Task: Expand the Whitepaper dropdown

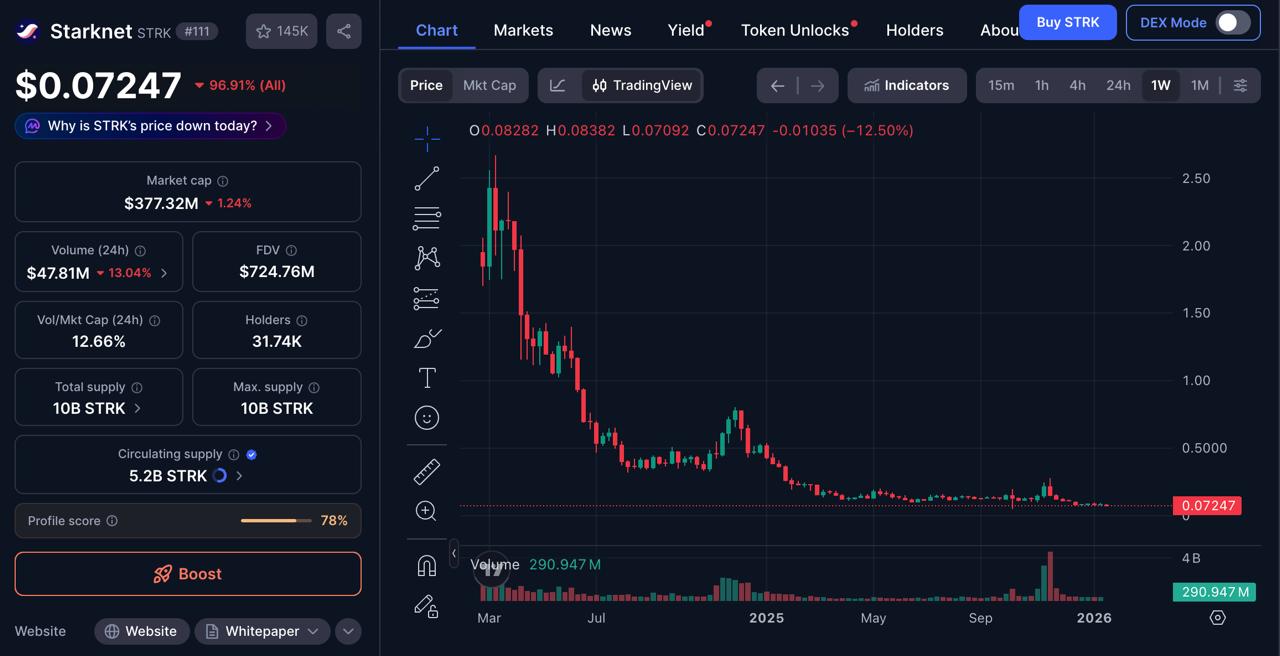Action: 262,631
